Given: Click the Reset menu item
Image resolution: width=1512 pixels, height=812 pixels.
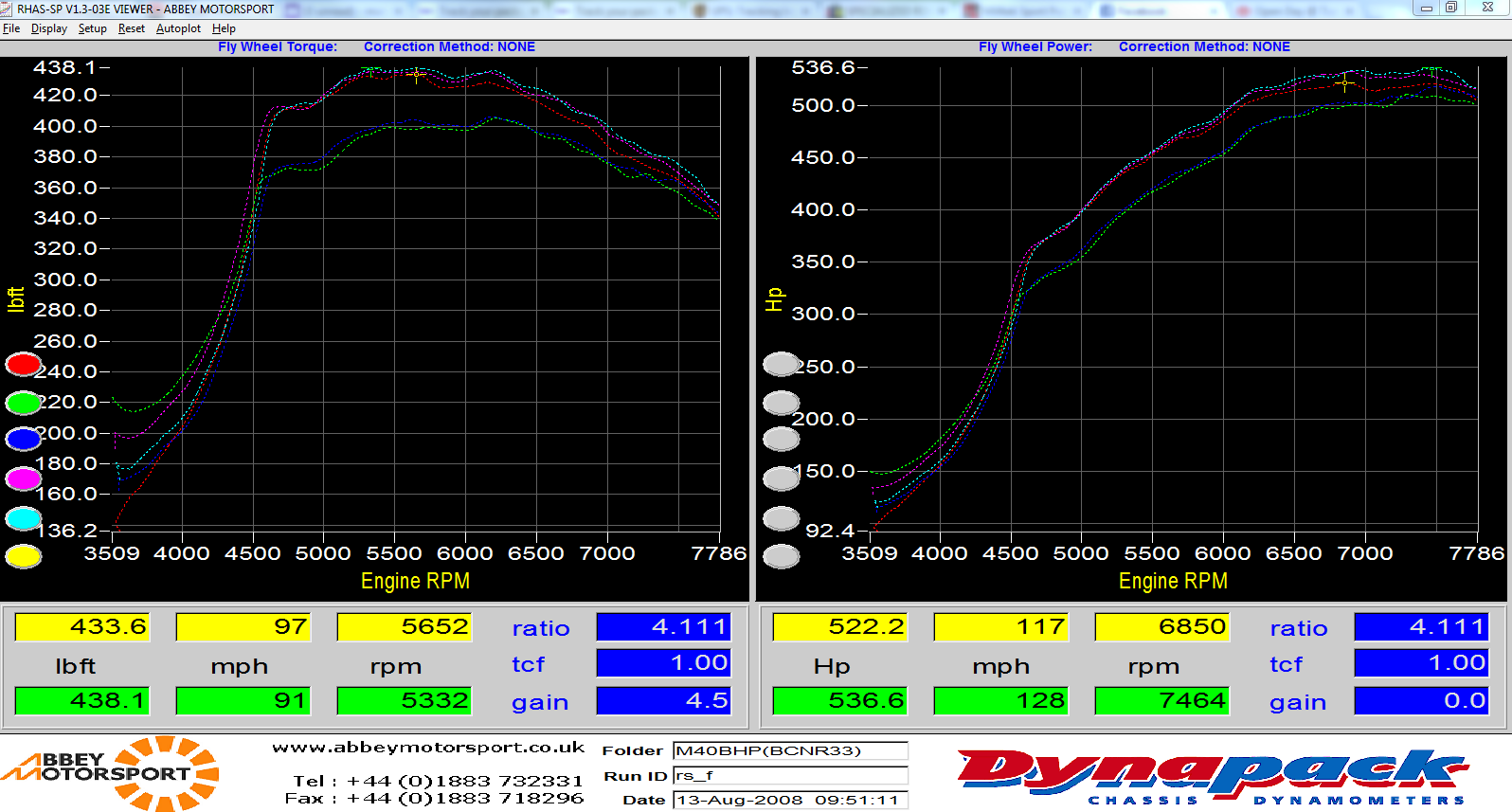Looking at the screenshot, I should [x=132, y=28].
